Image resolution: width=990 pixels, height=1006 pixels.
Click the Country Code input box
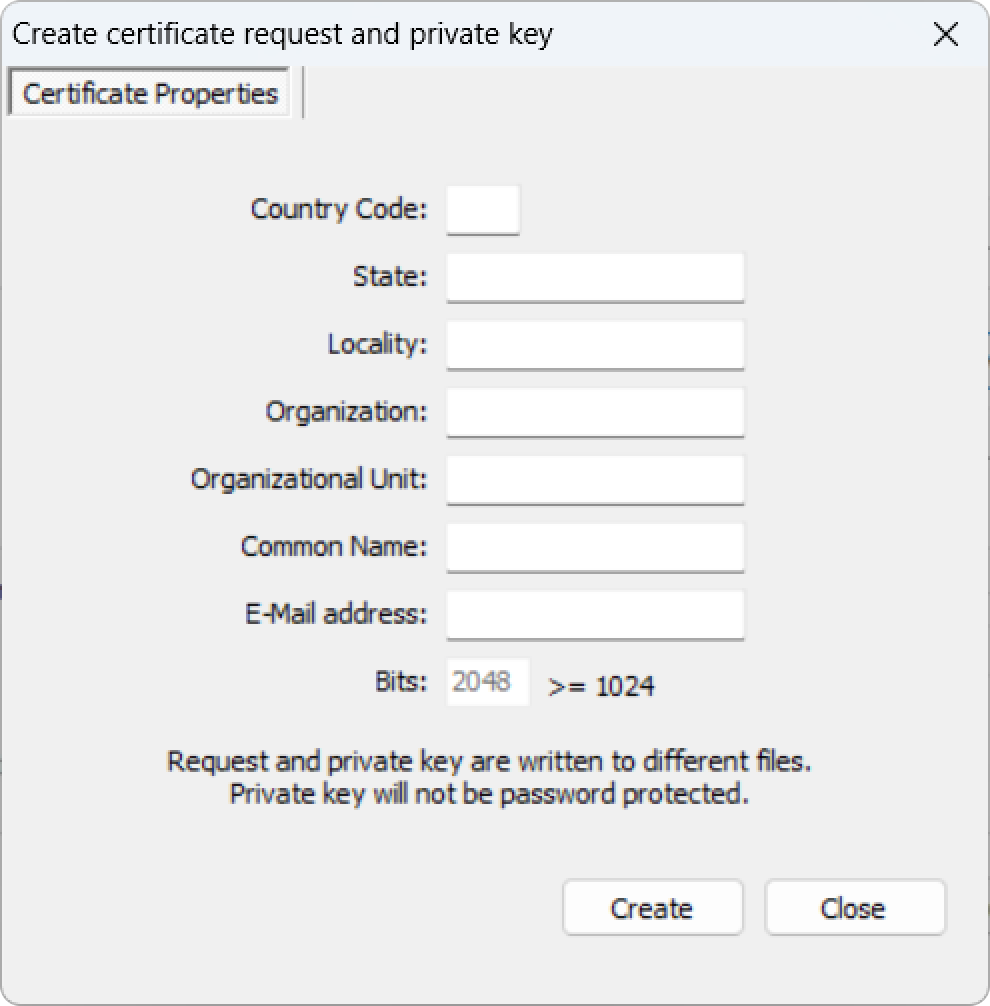coord(483,210)
